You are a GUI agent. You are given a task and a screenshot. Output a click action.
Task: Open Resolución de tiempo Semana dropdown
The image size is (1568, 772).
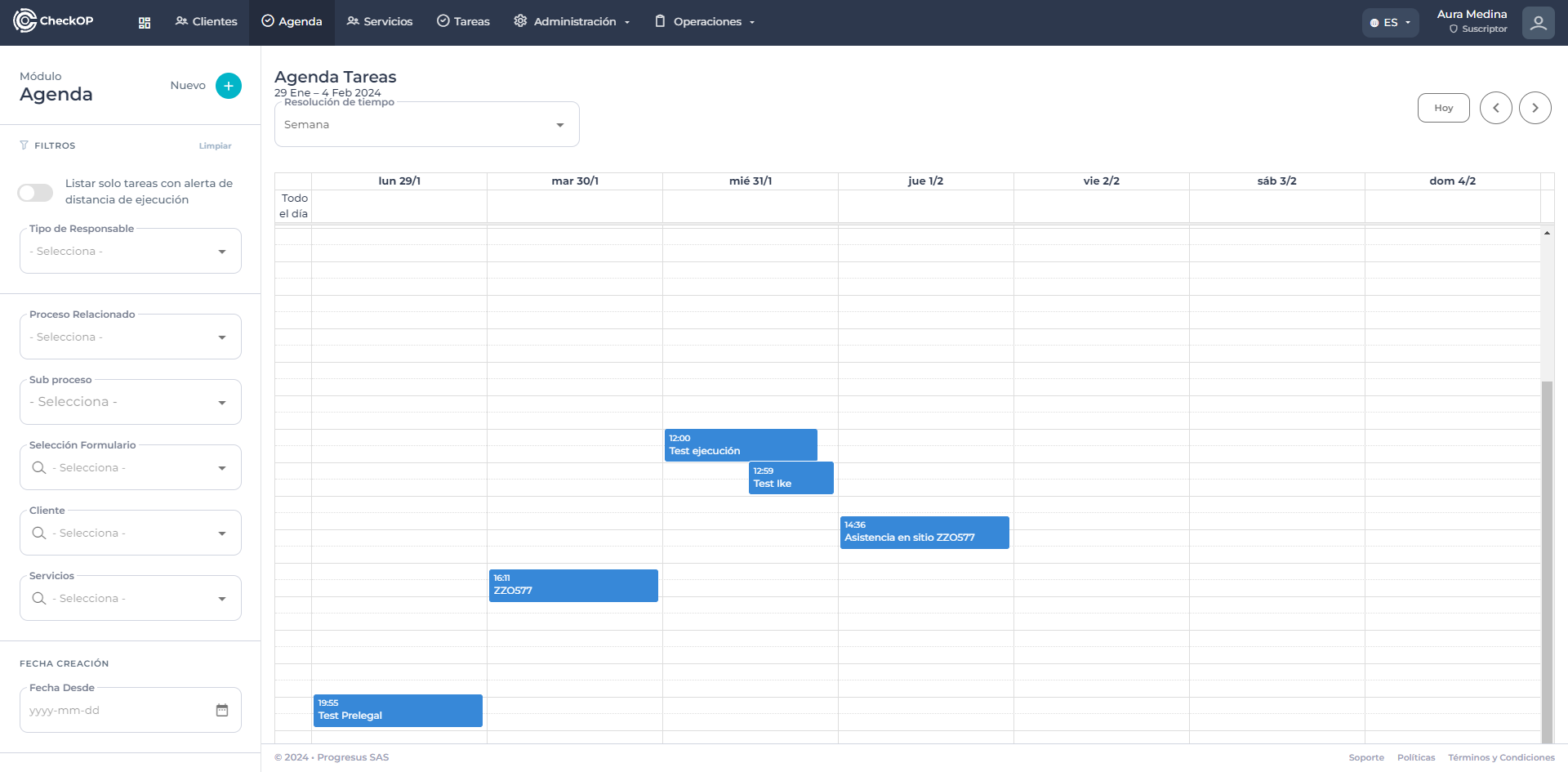427,124
